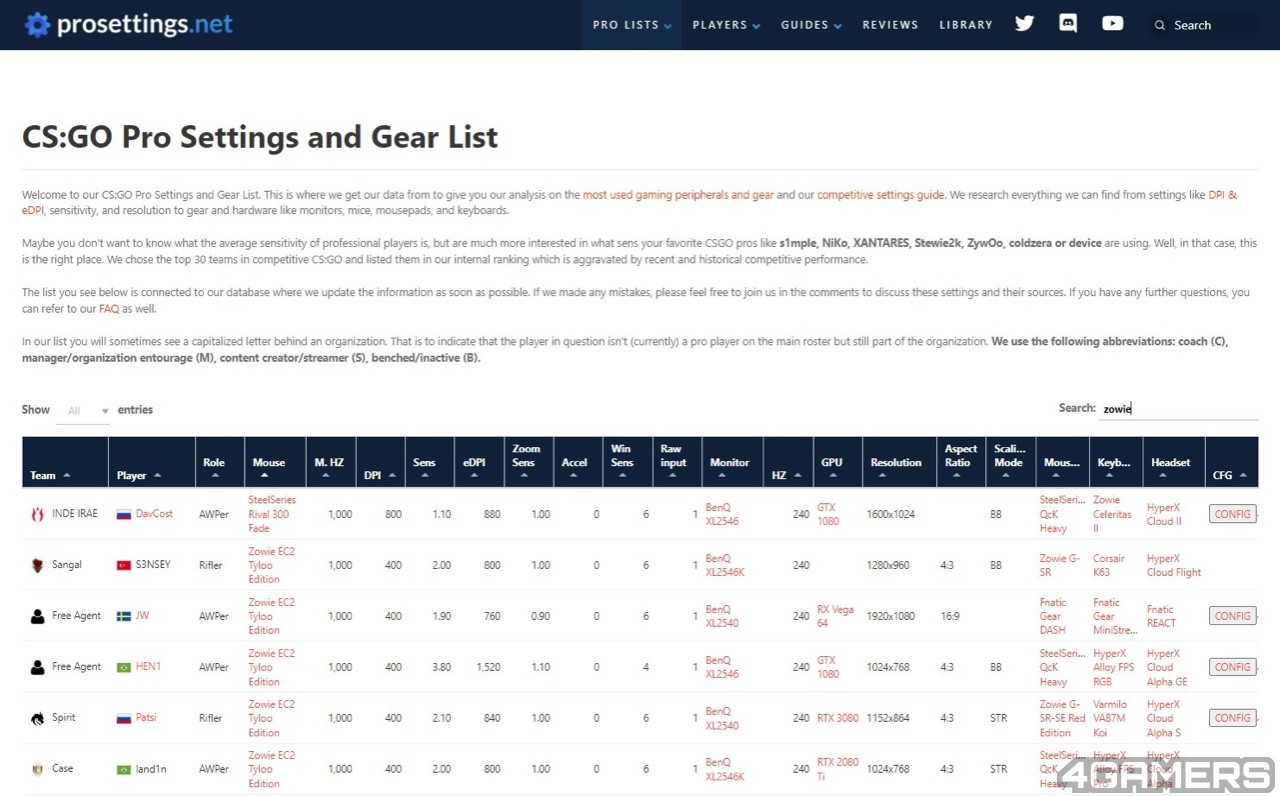
Task: Expand the GUIDES menu
Action: click(812, 25)
